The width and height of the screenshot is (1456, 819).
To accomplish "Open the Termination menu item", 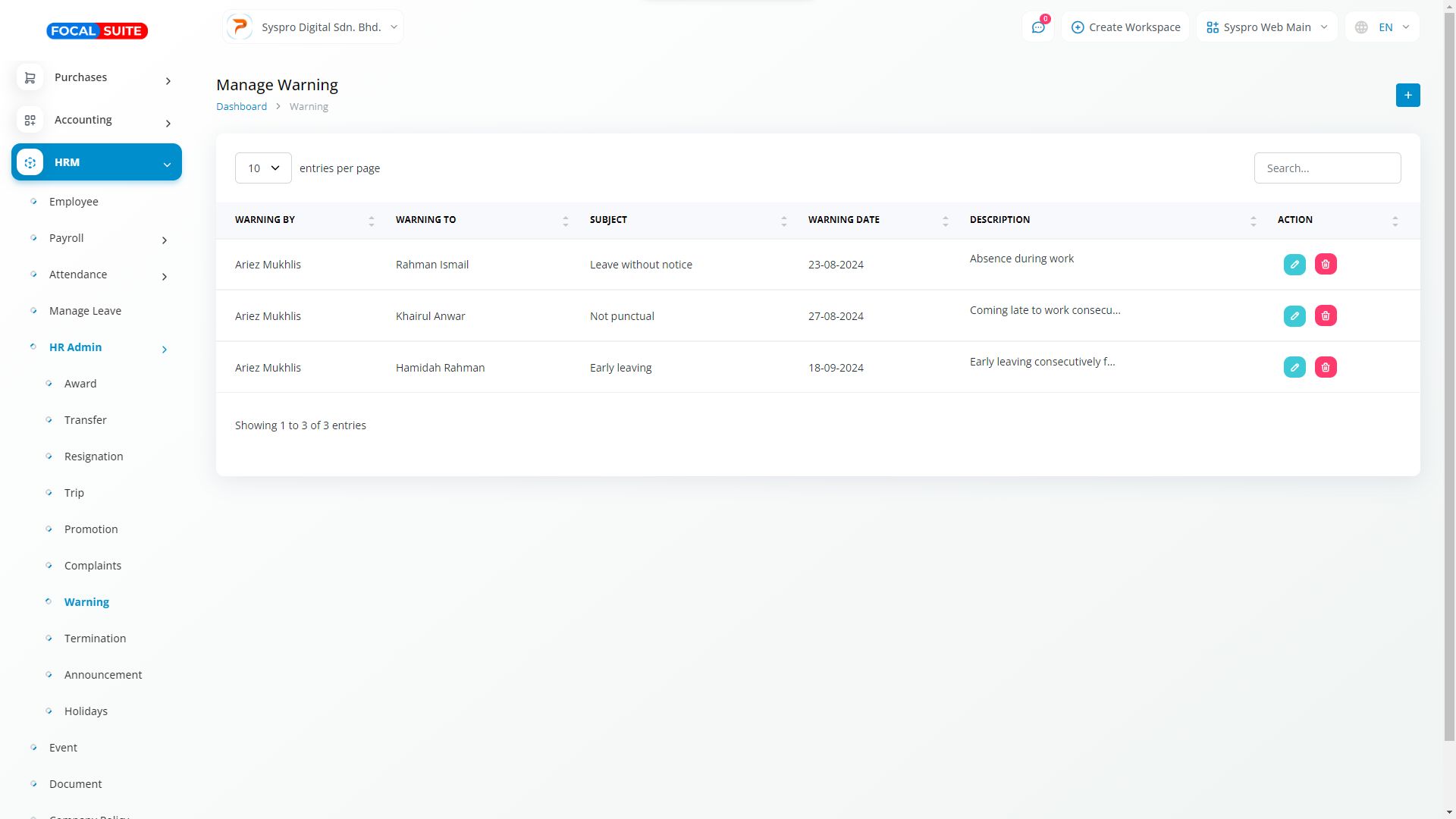I will point(95,639).
